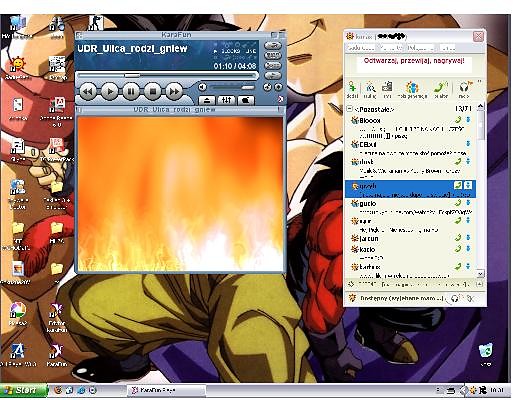Click Tlen contact list scroll down arrow
The height and width of the screenshot is (400, 513).
(480, 274)
